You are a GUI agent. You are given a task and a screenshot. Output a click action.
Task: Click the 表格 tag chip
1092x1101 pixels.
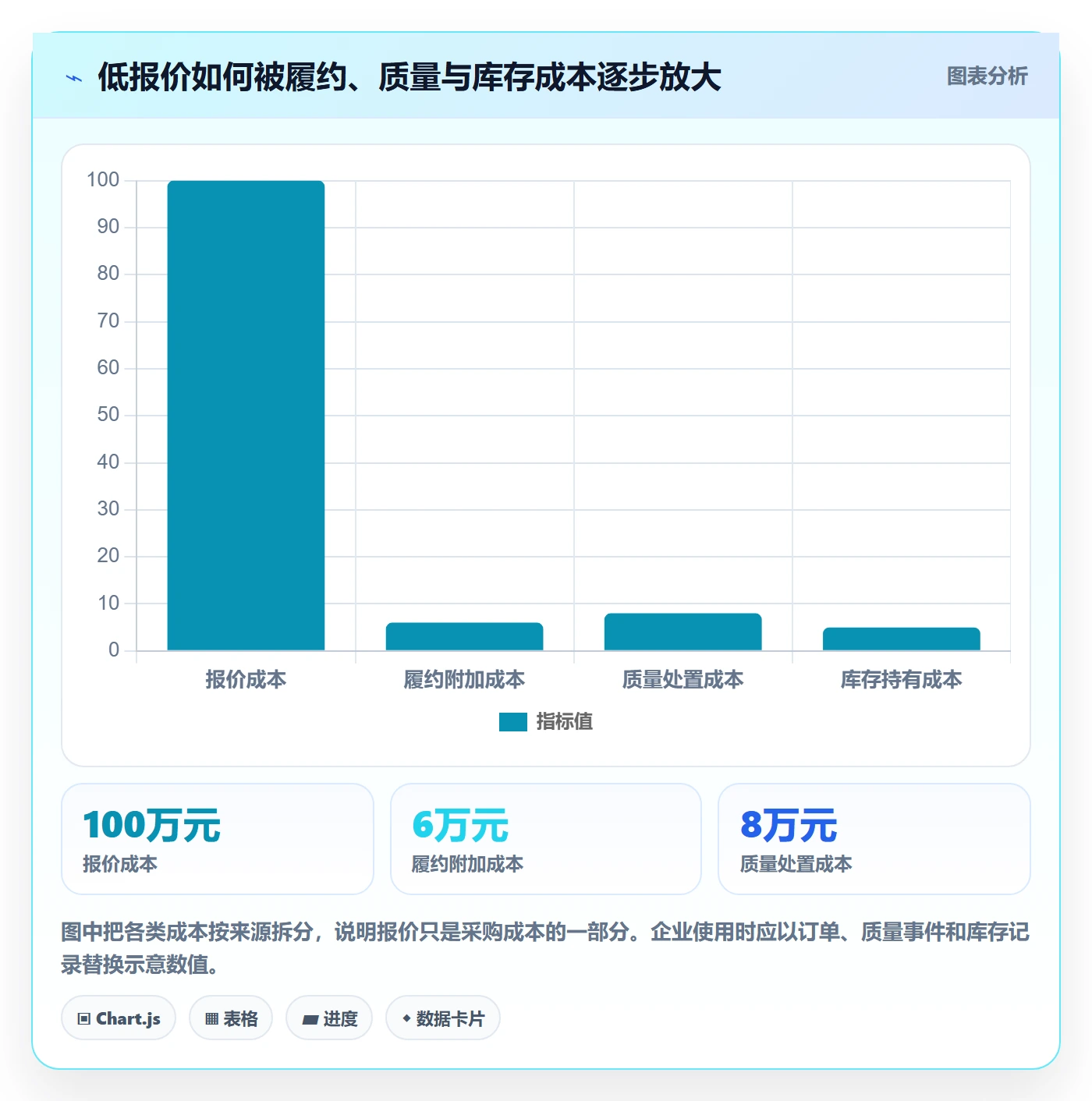tap(231, 1018)
